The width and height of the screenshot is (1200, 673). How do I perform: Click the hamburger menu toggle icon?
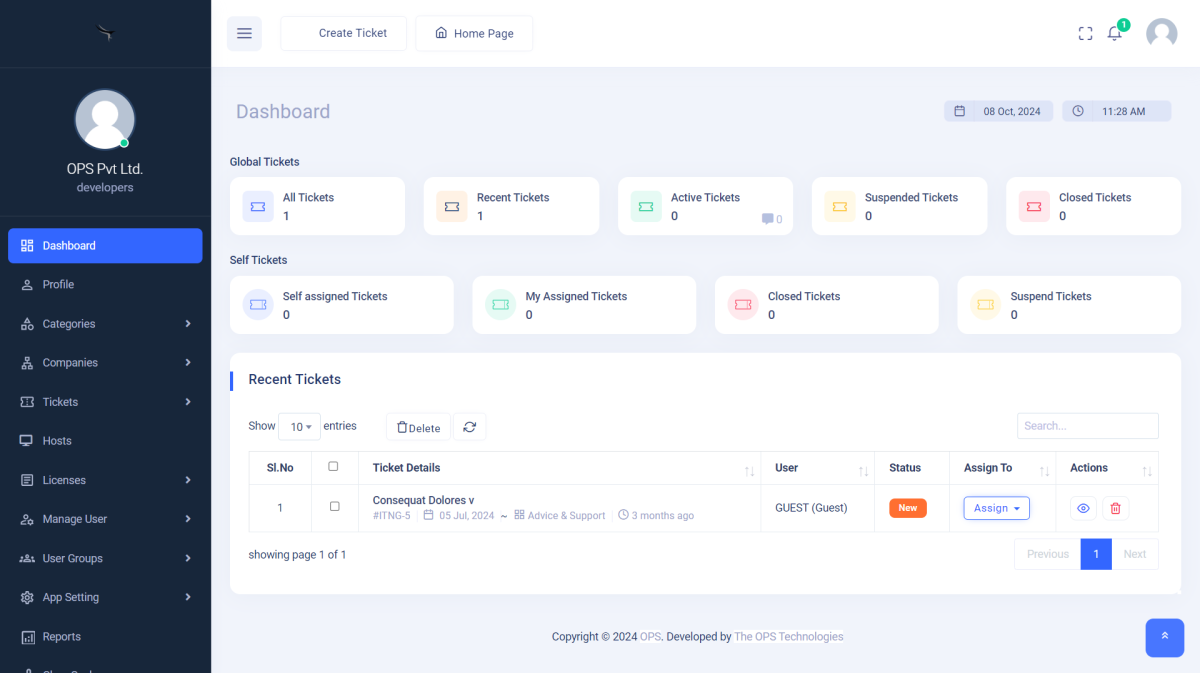[x=244, y=33]
